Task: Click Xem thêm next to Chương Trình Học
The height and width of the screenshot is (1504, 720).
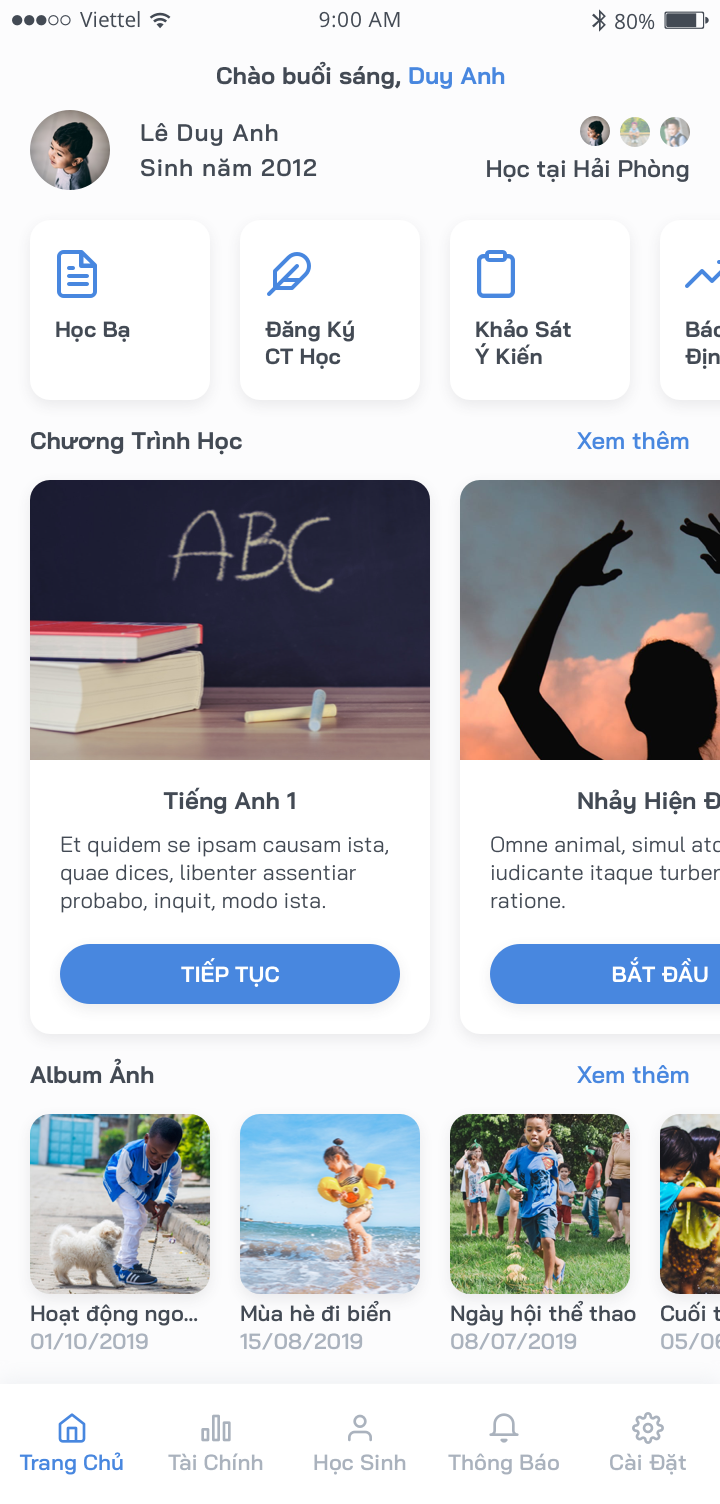Action: click(x=633, y=441)
